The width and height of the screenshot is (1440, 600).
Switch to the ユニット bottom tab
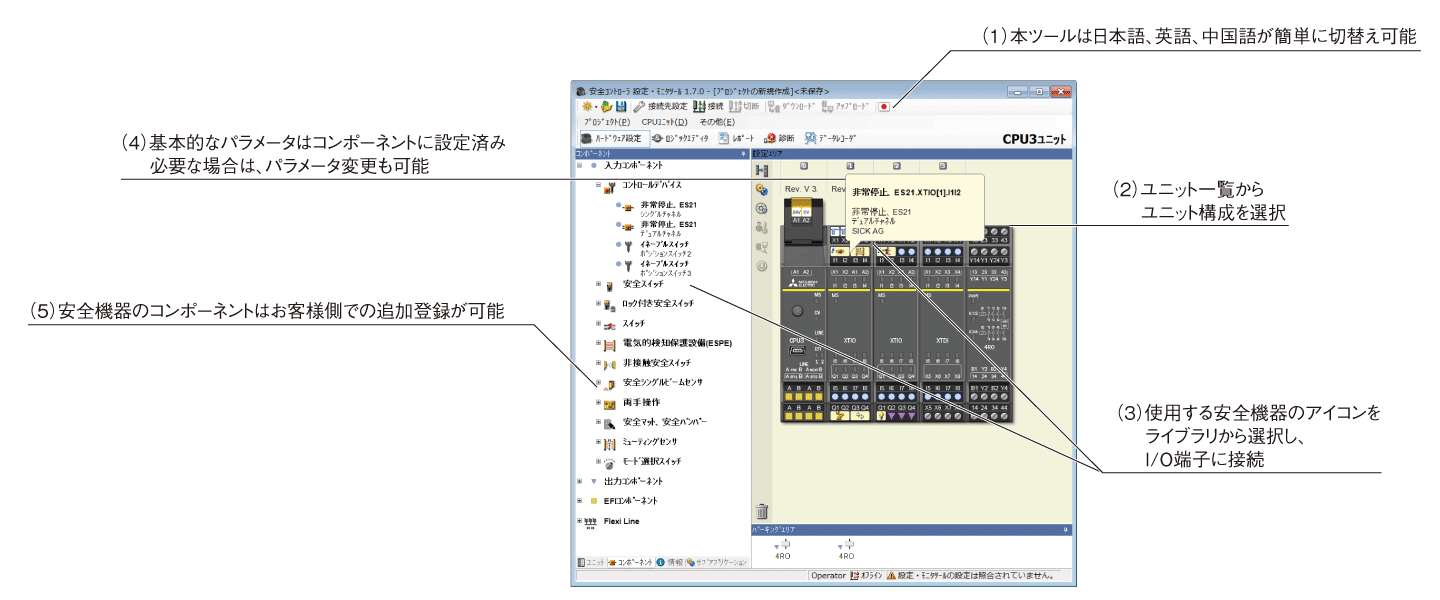(590, 563)
